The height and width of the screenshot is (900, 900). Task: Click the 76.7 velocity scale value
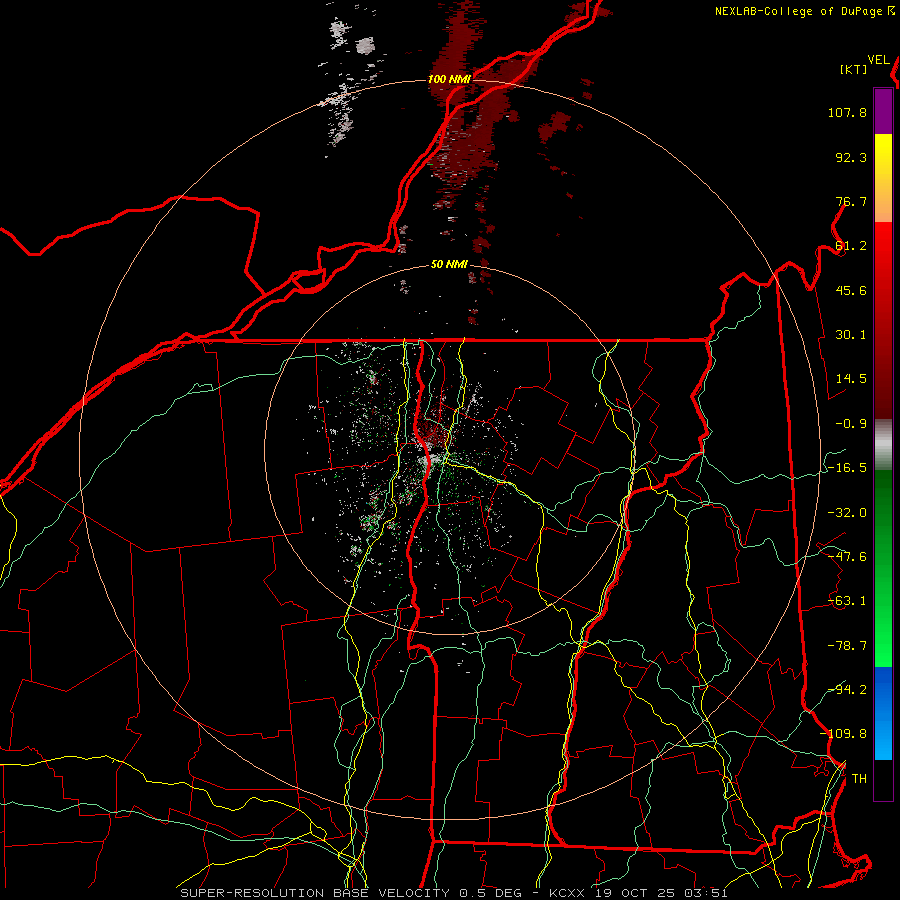[x=851, y=201]
